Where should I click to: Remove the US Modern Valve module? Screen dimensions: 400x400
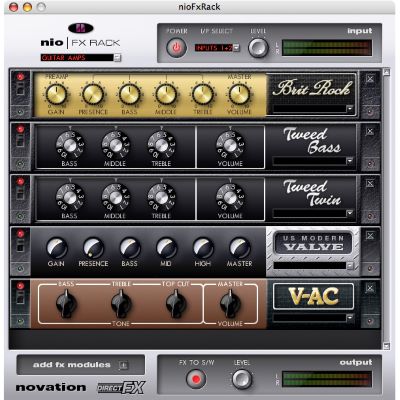point(370,236)
